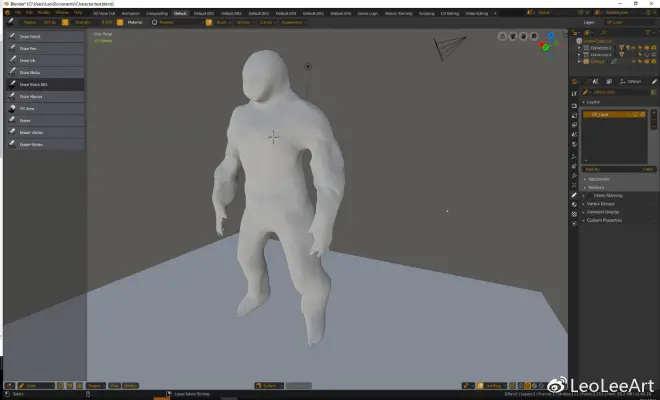The height and width of the screenshot is (400, 660).
Task: Click the viewport camera view button
Action: coord(513,37)
